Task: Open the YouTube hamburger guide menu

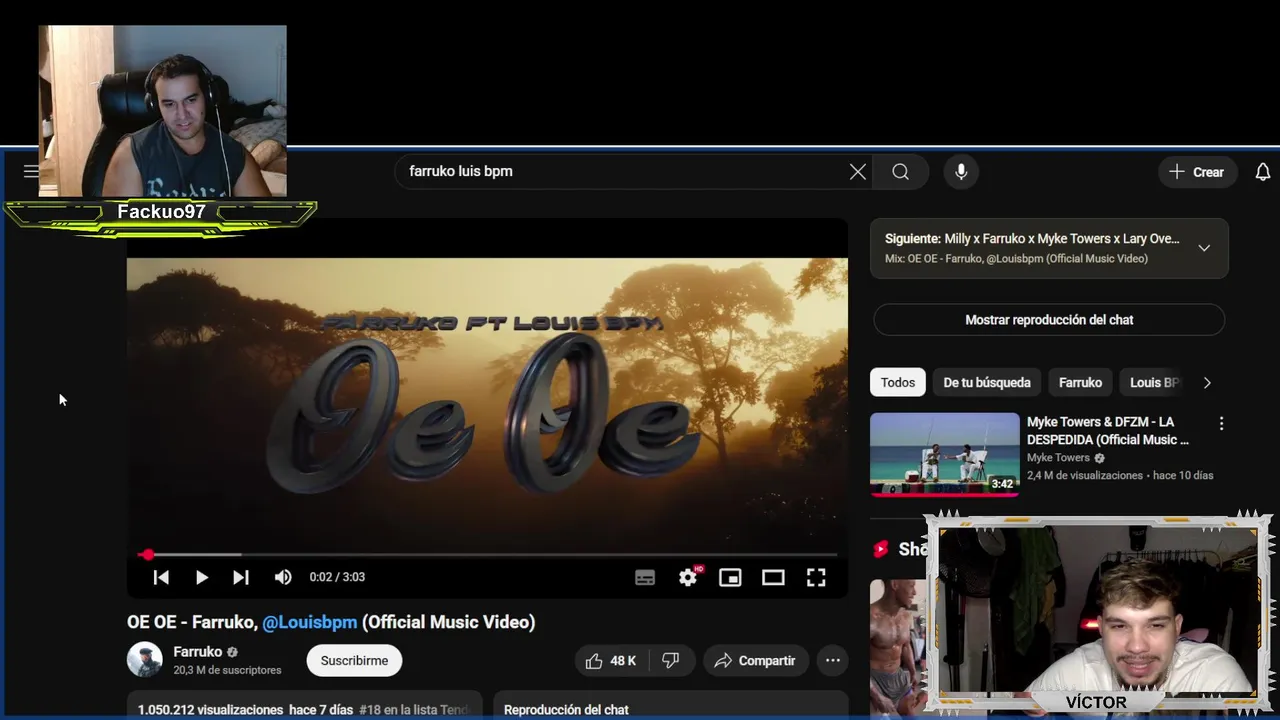Action: 30,171
